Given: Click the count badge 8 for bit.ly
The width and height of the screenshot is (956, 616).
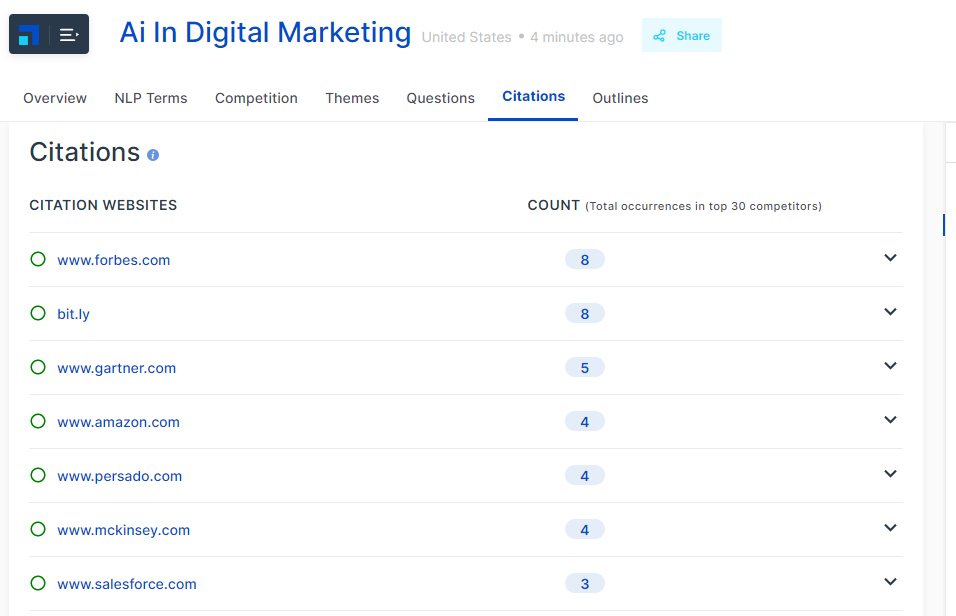Looking at the screenshot, I should coord(585,313).
